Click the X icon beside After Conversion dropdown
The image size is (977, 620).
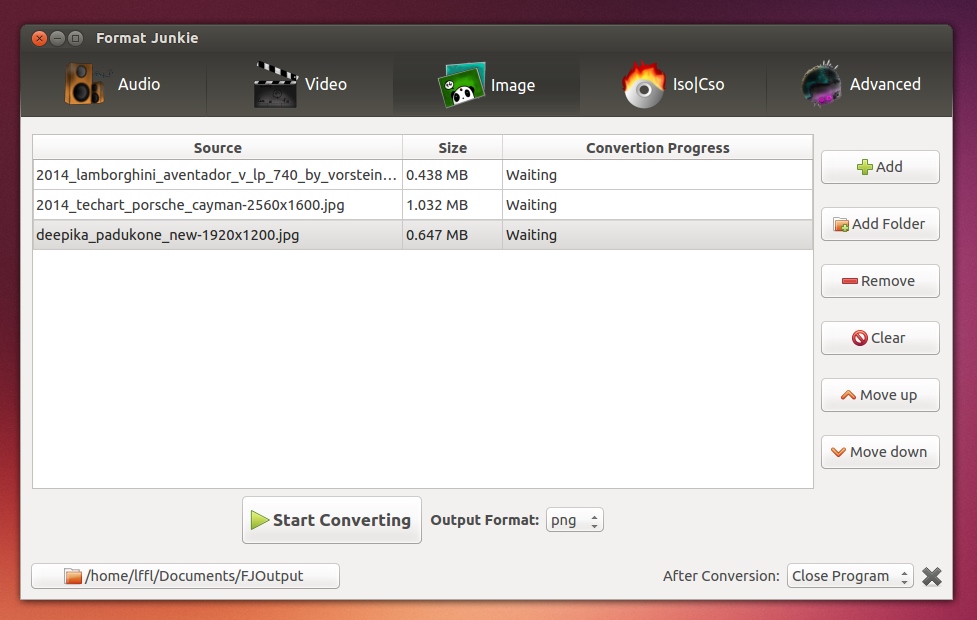(932, 576)
